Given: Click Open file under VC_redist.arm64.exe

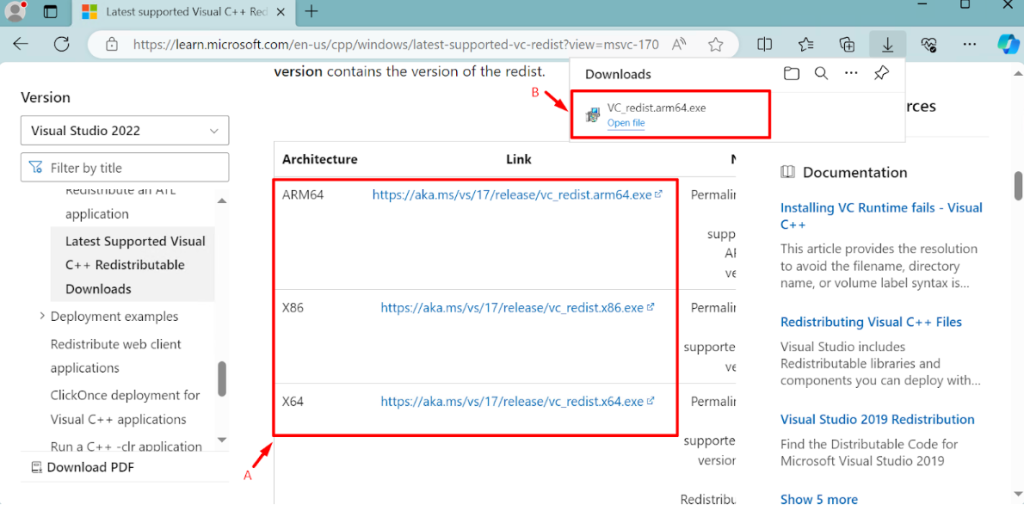Looking at the screenshot, I should point(626,123).
